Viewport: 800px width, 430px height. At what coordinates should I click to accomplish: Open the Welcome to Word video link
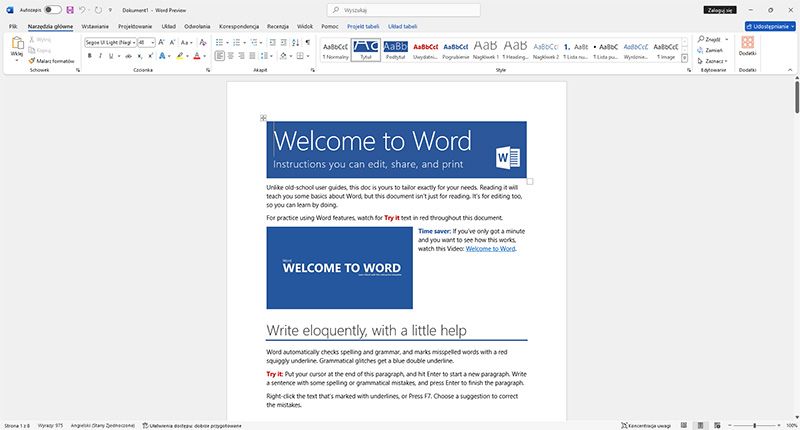click(490, 248)
